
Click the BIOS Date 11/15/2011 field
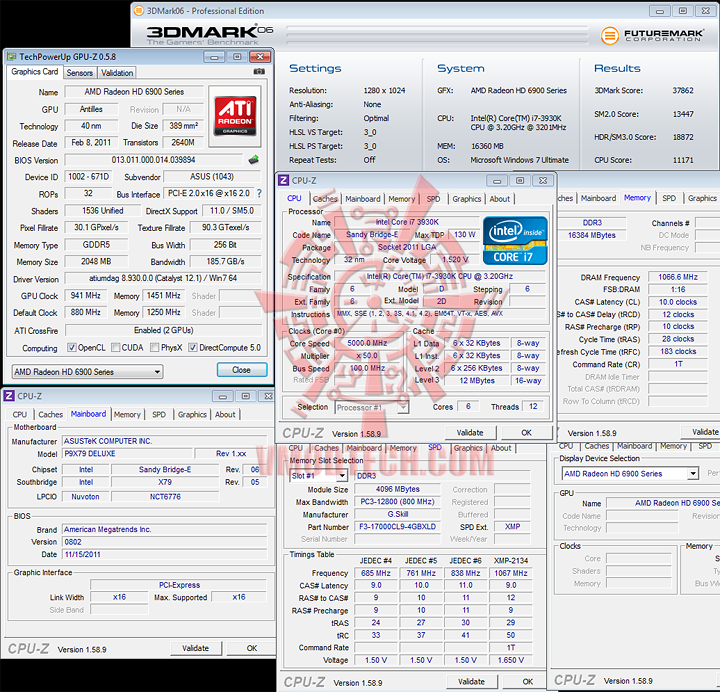click(x=164, y=554)
